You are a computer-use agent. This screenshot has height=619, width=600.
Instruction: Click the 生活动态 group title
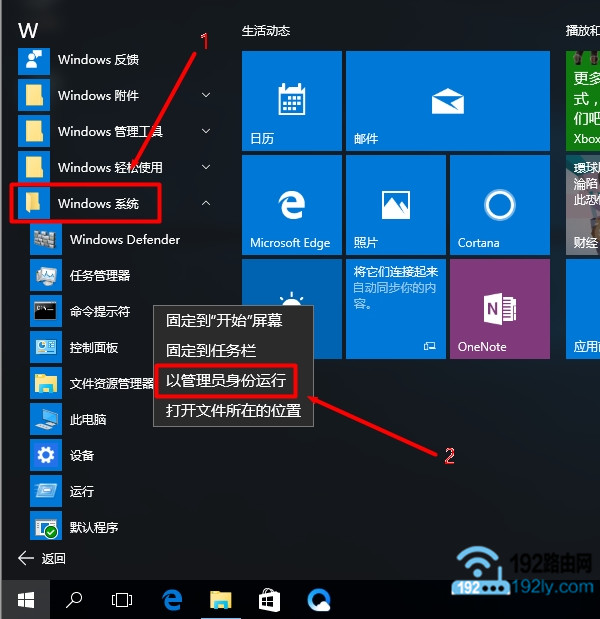pos(266,31)
